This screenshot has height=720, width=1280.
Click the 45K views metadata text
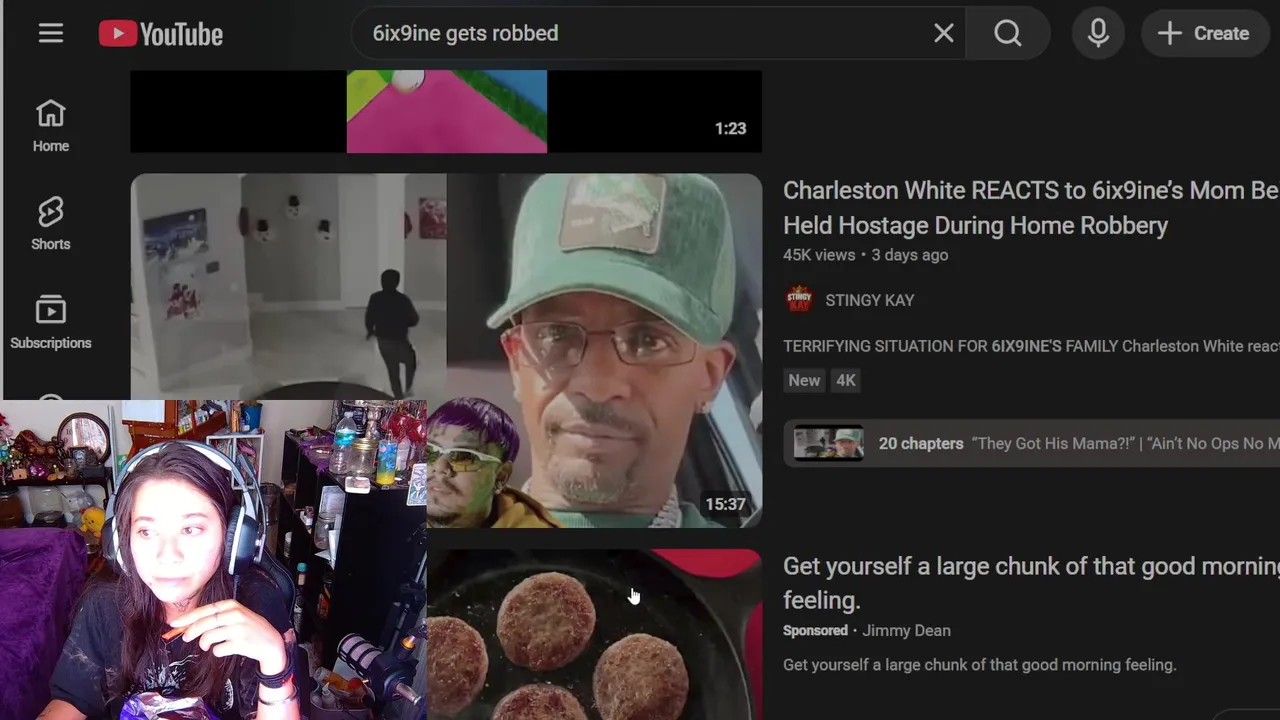point(819,255)
